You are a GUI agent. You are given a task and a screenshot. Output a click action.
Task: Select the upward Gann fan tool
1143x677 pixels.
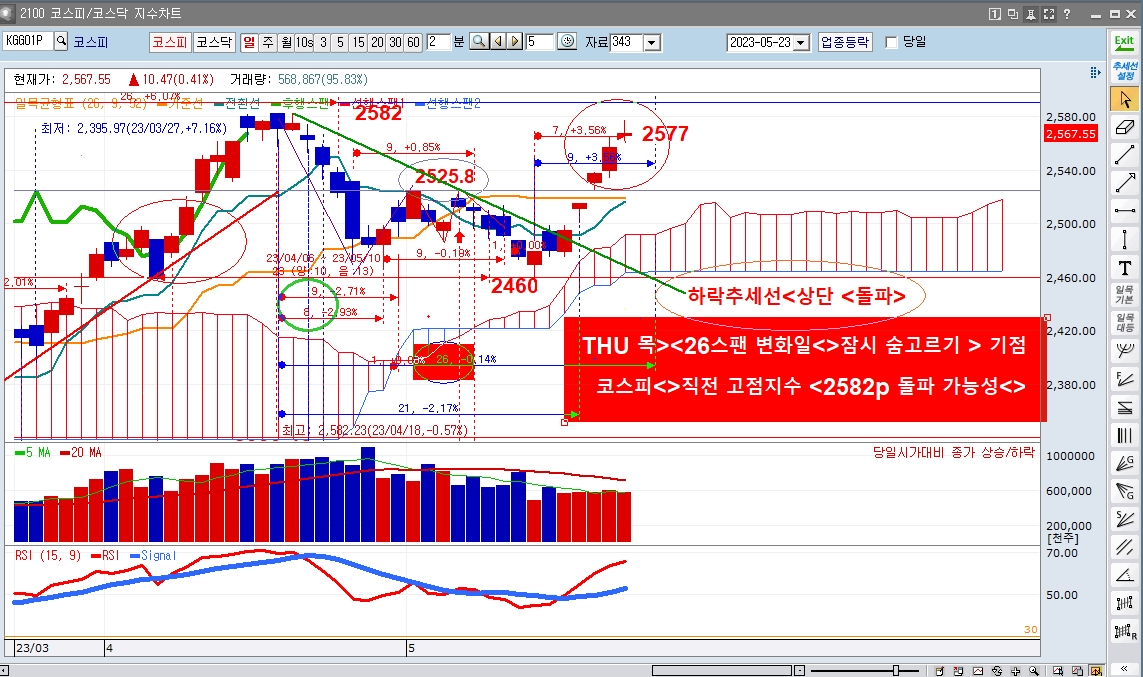click(x=1124, y=463)
